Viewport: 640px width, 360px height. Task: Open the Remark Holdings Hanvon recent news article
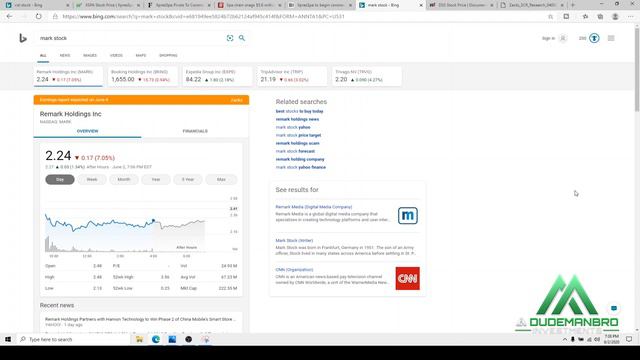click(140, 319)
